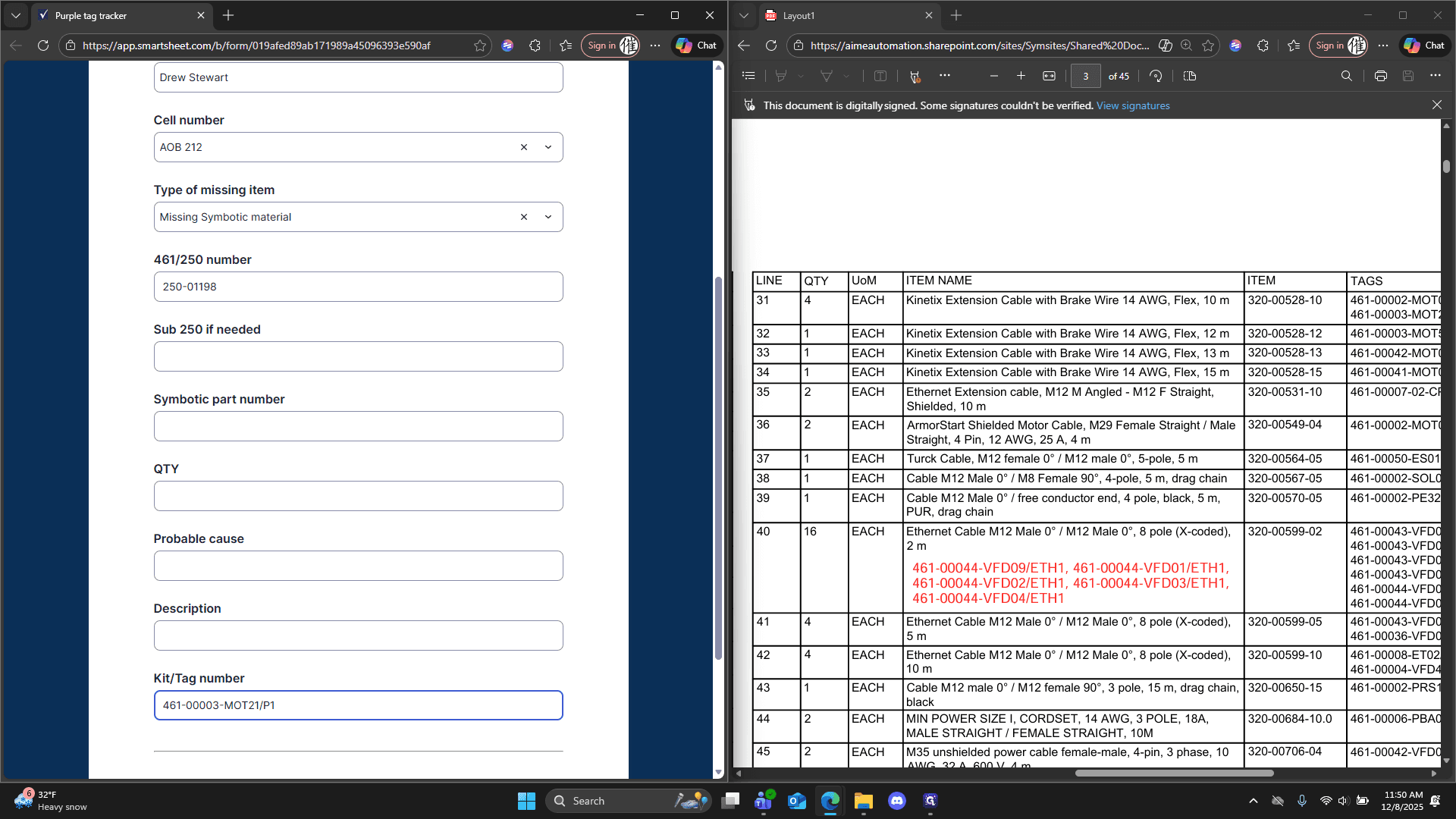Rotate the PDF page

pos(1156,76)
